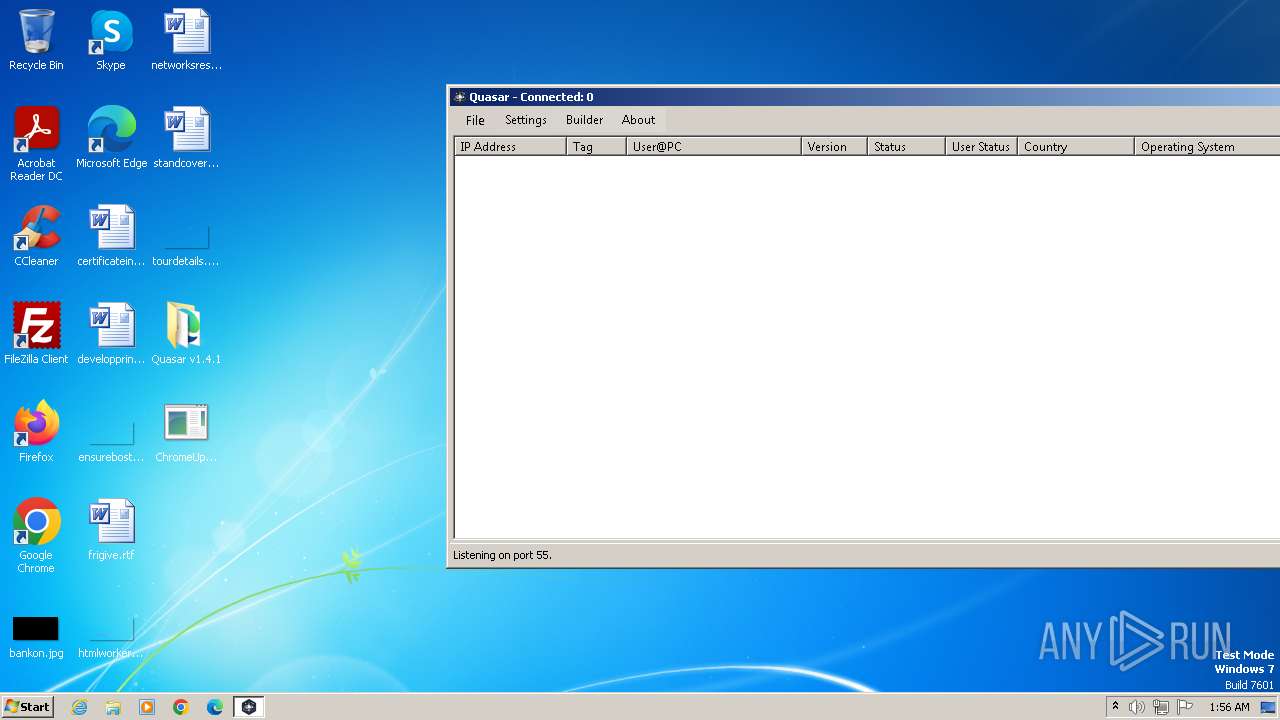This screenshot has height=720, width=1280.
Task: Launch Edge from the taskbar
Action: [x=215, y=707]
